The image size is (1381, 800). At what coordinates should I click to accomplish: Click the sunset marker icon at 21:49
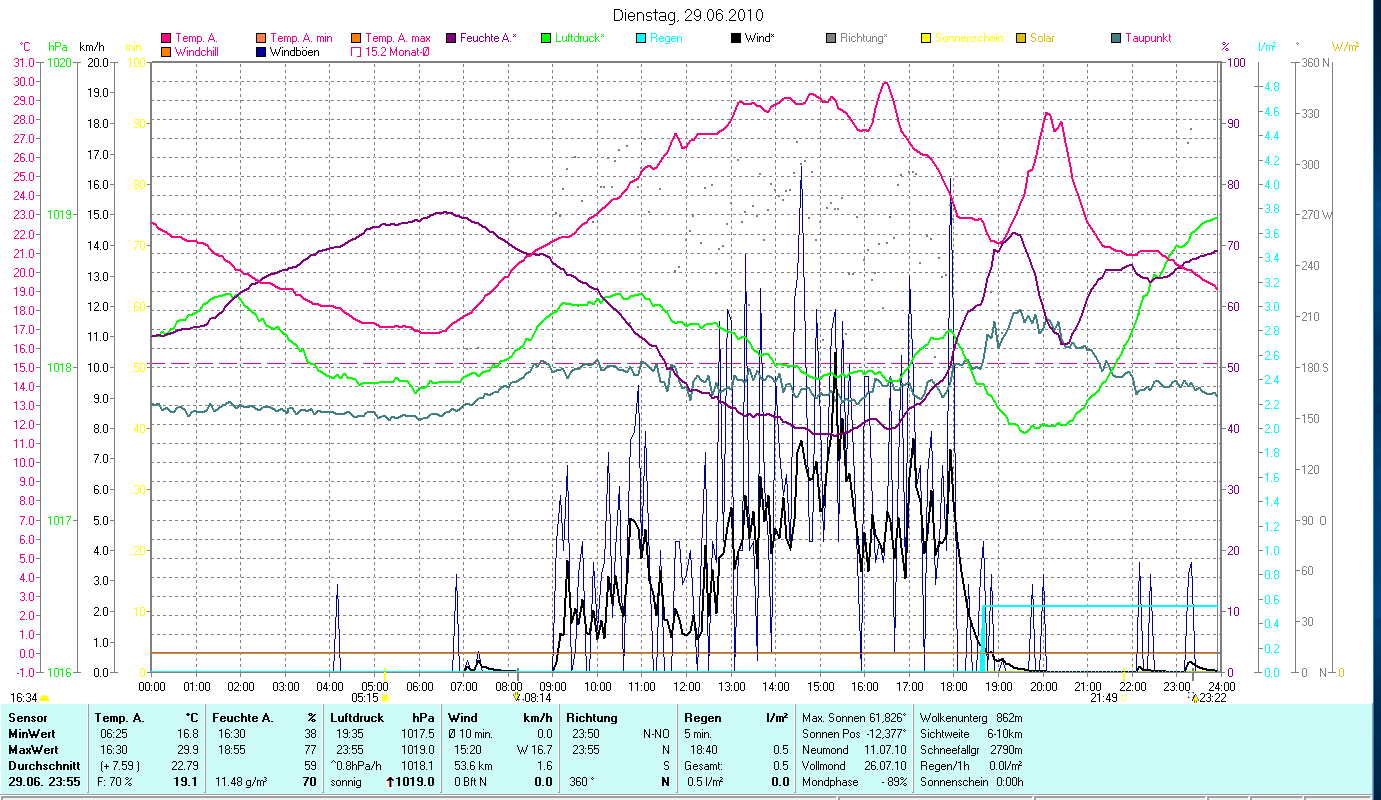point(1124,698)
